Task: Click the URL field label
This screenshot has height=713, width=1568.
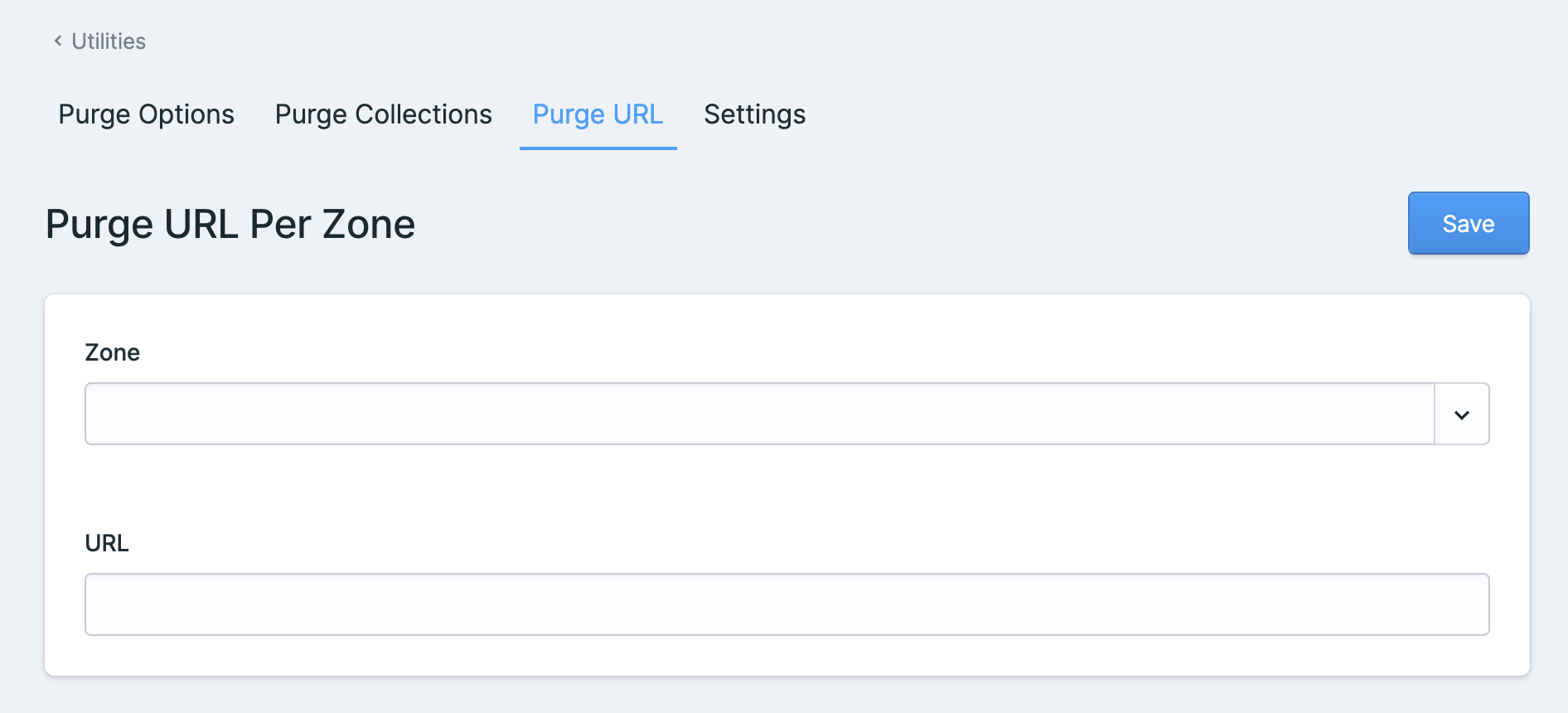Action: (107, 543)
